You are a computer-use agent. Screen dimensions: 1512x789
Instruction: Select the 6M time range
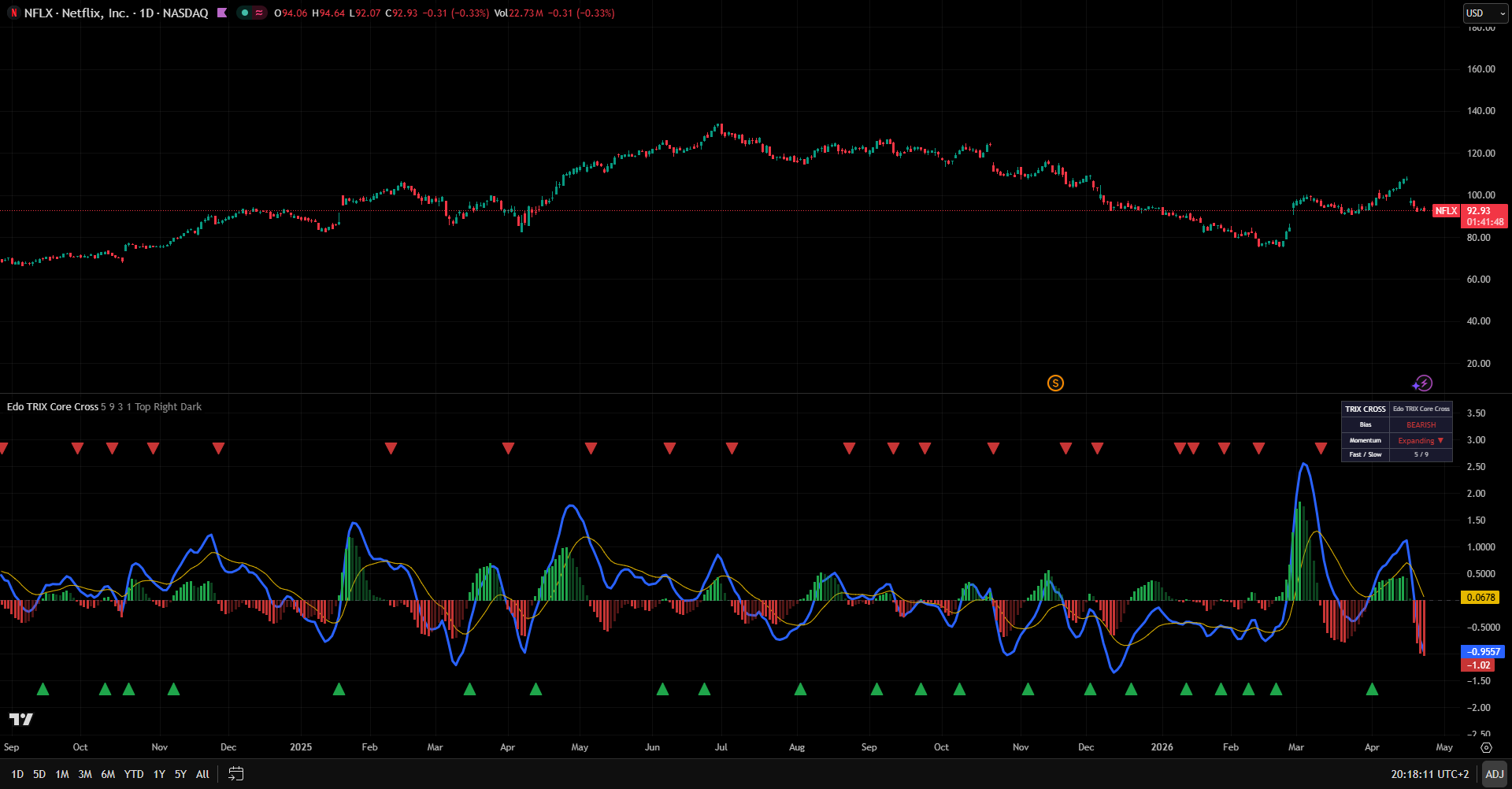point(108,774)
